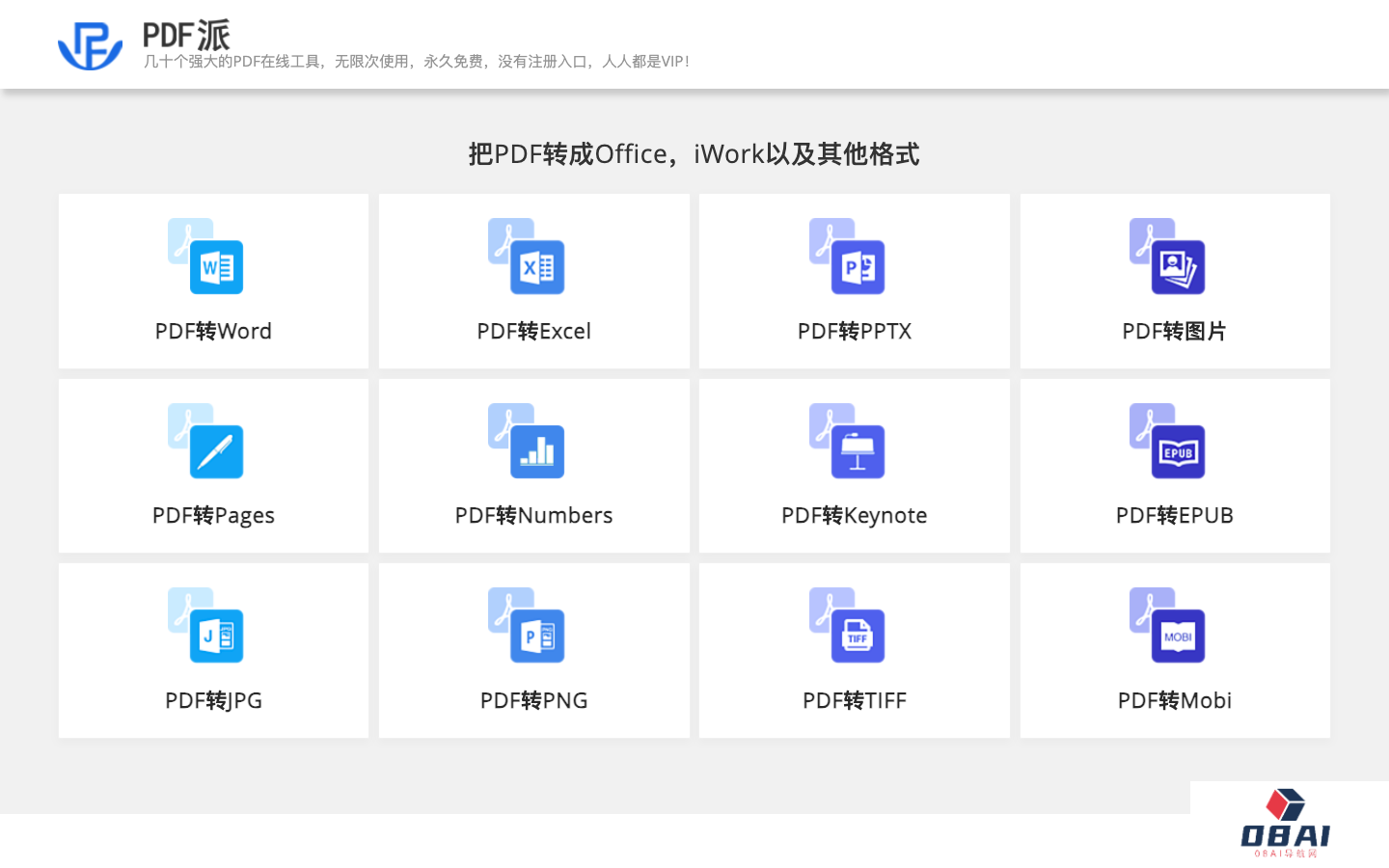Click the PDF转EPUB text label
The image size is (1389, 868).
[x=1175, y=515]
